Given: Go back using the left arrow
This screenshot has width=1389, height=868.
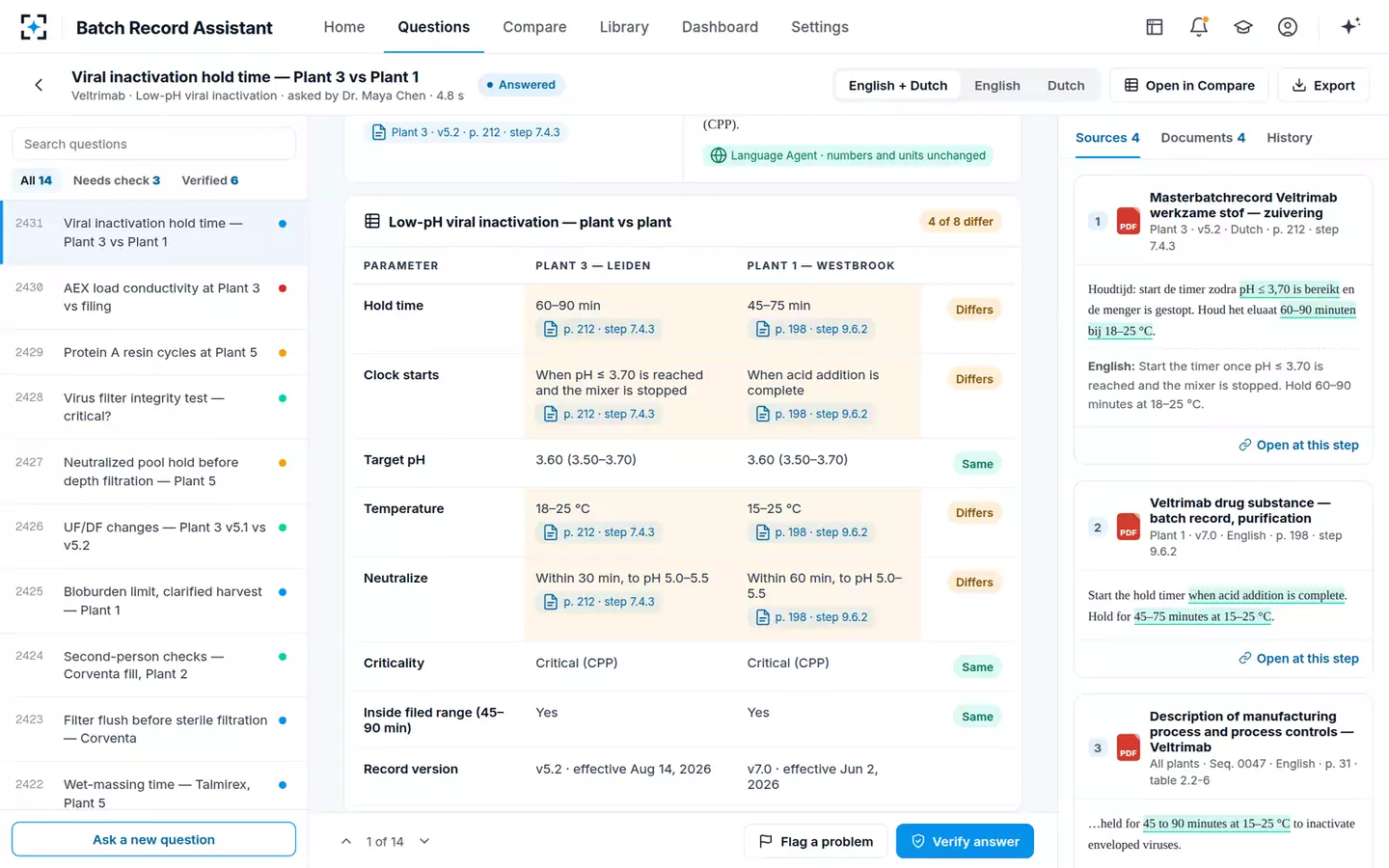Looking at the screenshot, I should tap(39, 85).
